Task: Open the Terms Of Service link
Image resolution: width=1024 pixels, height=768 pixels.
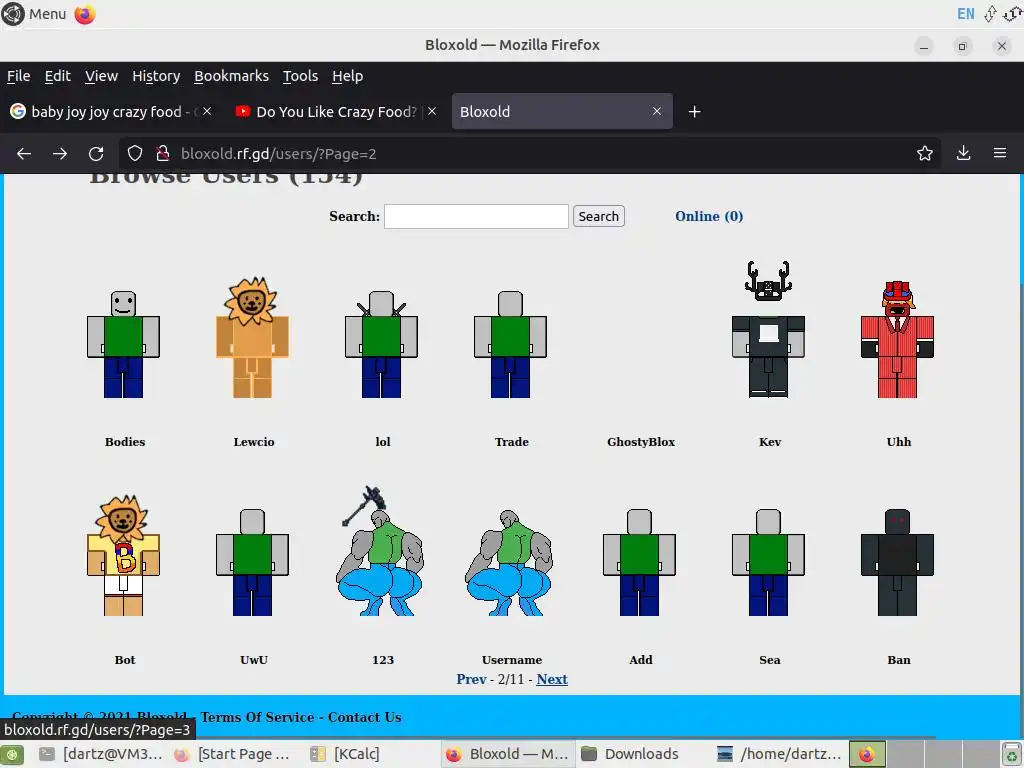Action: (x=257, y=717)
